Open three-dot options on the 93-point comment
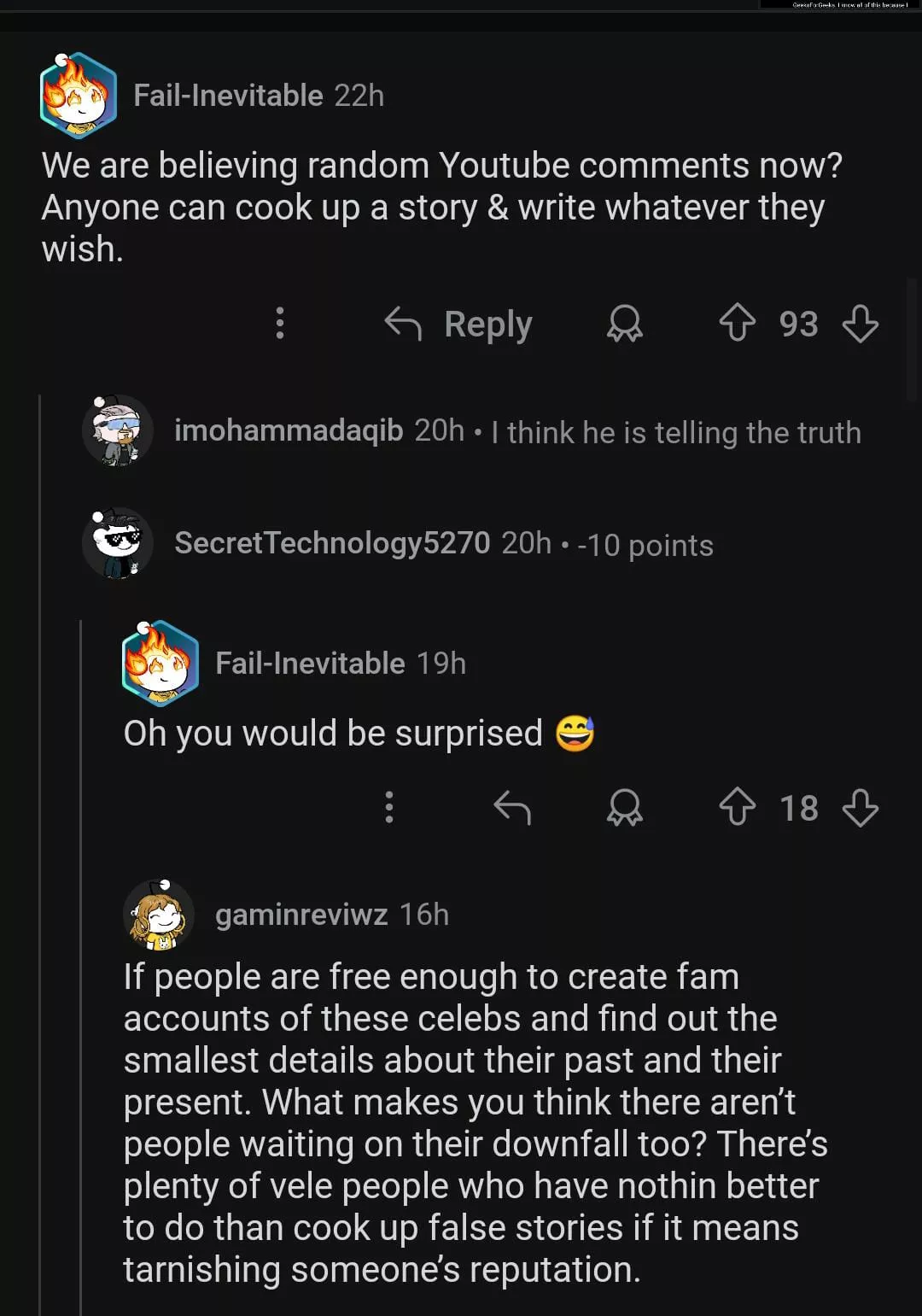 [279, 324]
